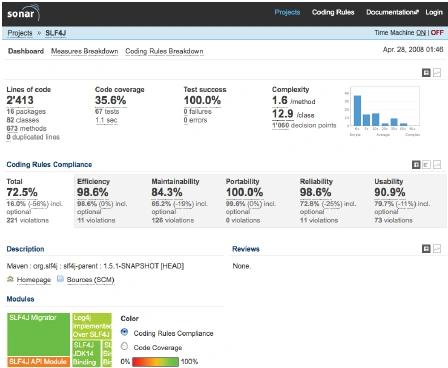The width and height of the screenshot is (448, 368).
Task: Click the 0% to 100% color gradient bar
Action: pos(155,362)
